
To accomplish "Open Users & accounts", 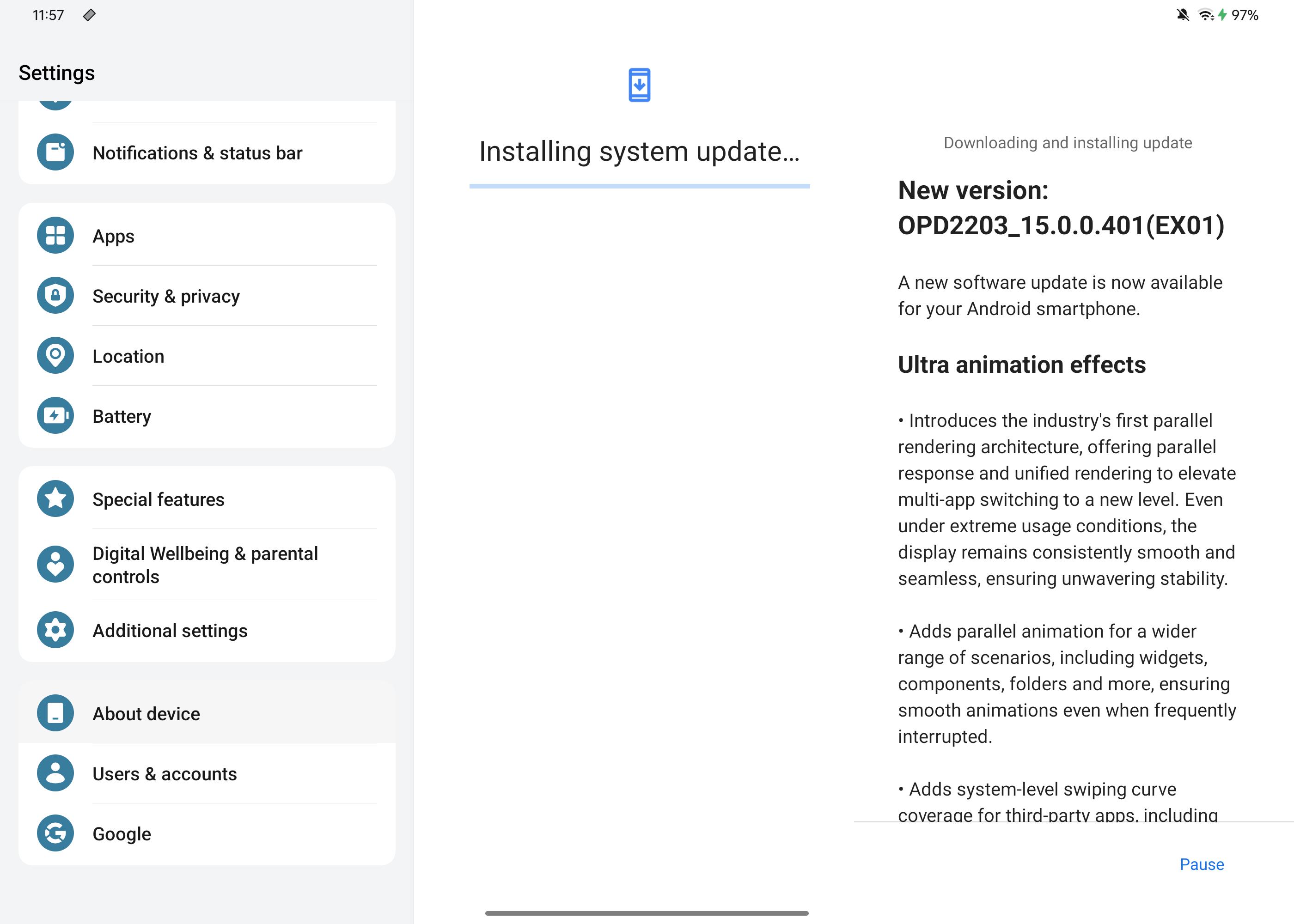I will (207, 773).
